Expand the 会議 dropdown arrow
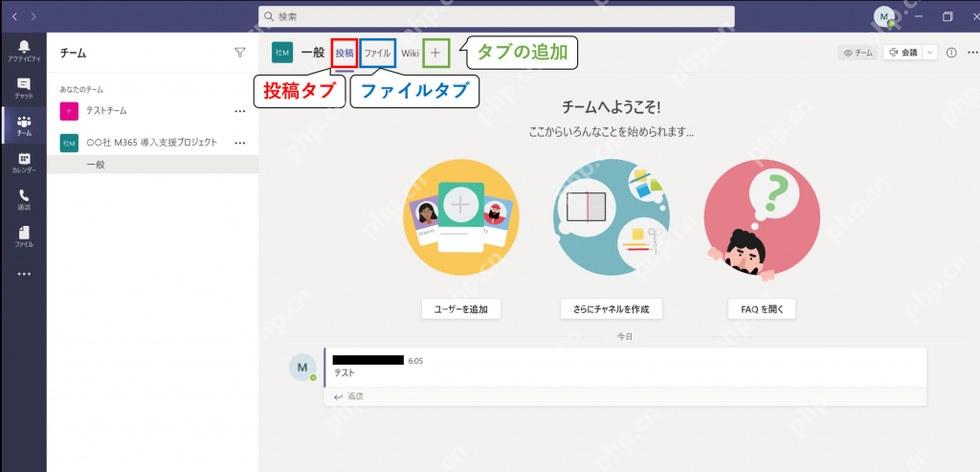The image size is (980, 472). (930, 53)
